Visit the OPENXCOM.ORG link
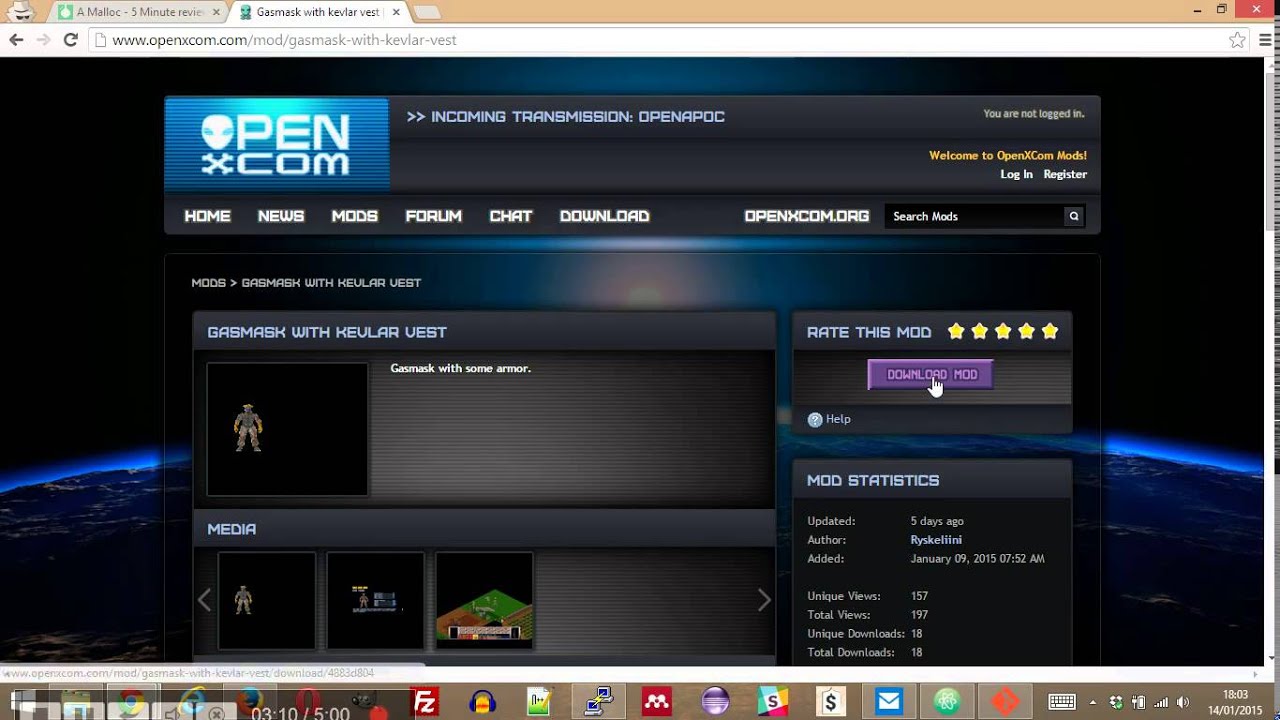The height and width of the screenshot is (720, 1280). point(807,216)
